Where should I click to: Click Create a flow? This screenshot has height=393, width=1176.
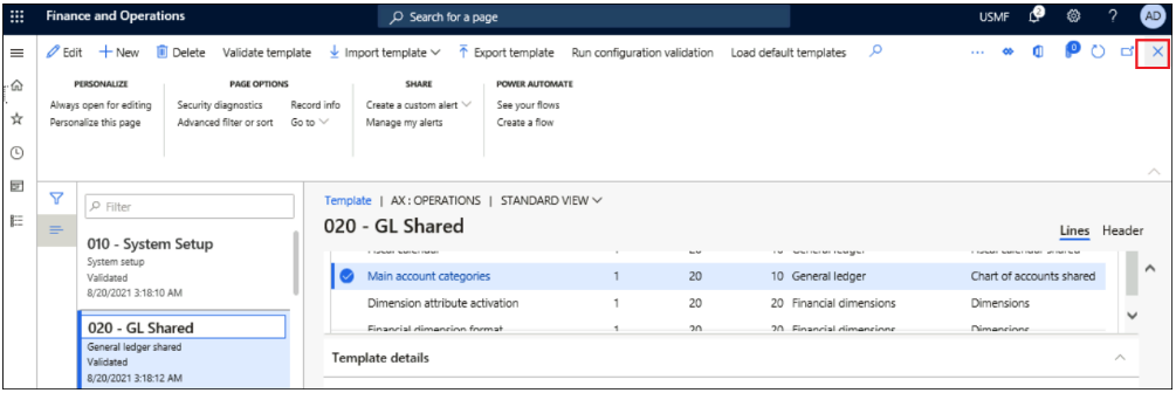(x=525, y=122)
